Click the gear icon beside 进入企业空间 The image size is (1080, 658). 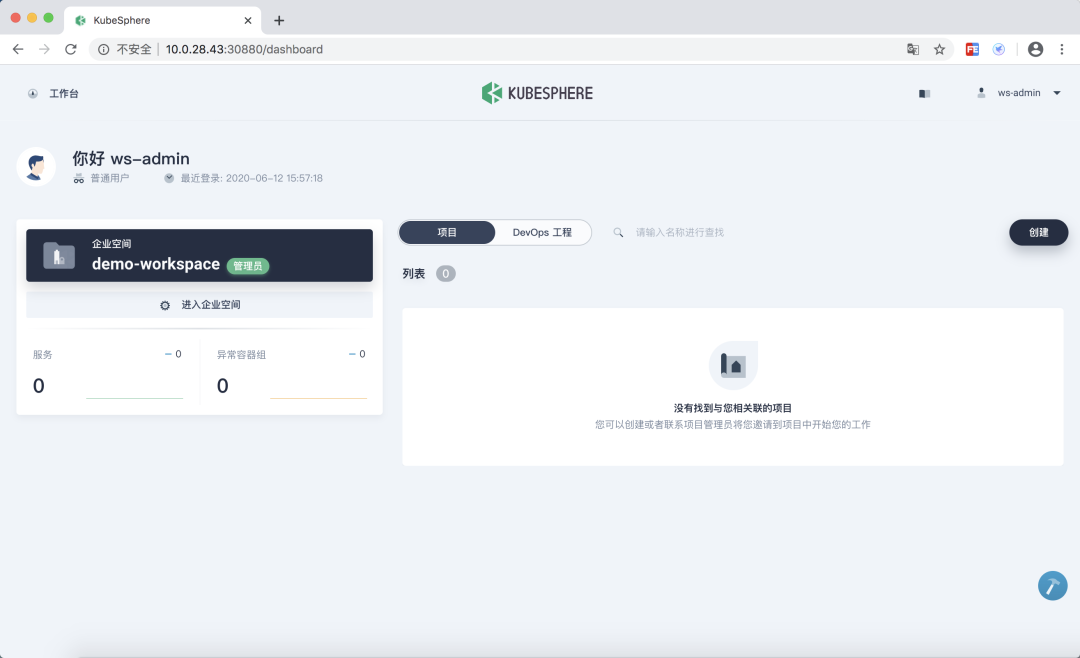click(164, 304)
